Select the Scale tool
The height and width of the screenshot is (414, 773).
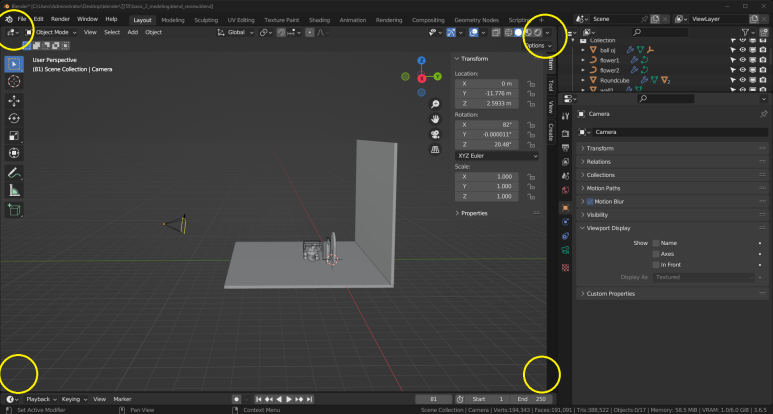(14, 136)
